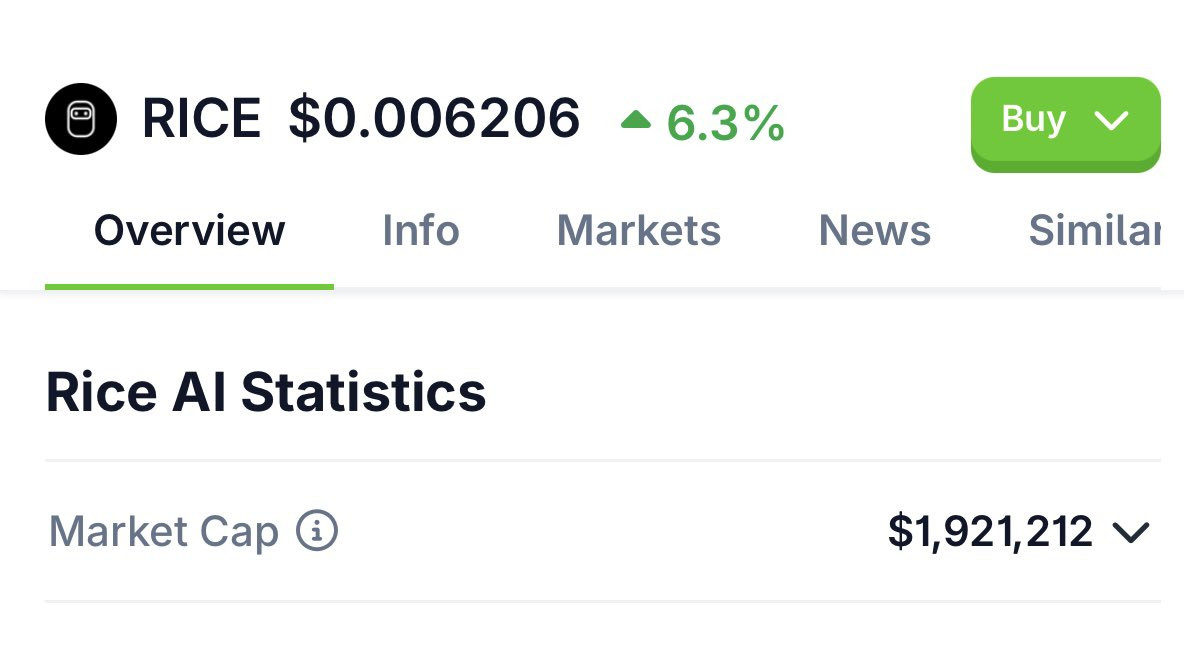The width and height of the screenshot is (1184, 645).
Task: Click the $0.006206 price value
Action: 434,119
